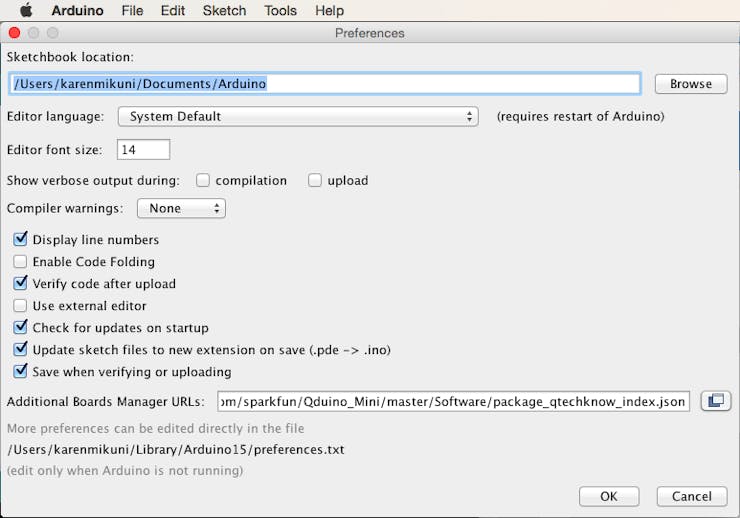The image size is (740, 518).
Task: Open the Tools menu
Action: (280, 10)
